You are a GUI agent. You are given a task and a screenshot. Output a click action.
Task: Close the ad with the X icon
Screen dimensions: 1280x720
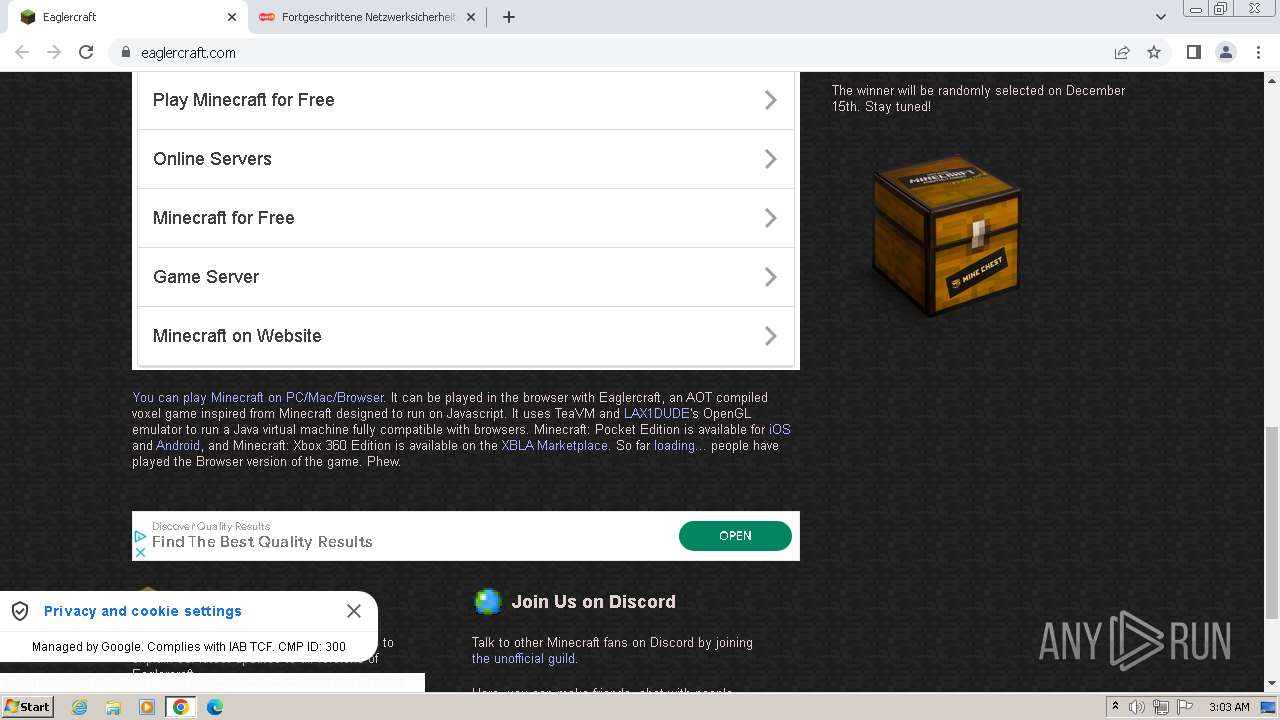pyautogui.click(x=140, y=552)
